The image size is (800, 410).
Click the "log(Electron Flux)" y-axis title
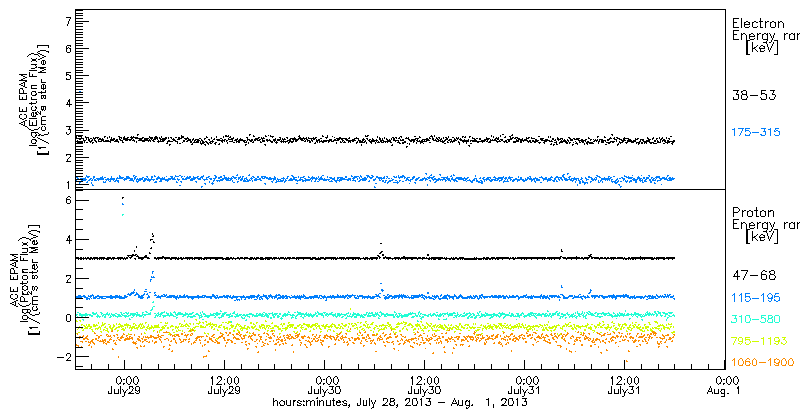click(x=35, y=99)
